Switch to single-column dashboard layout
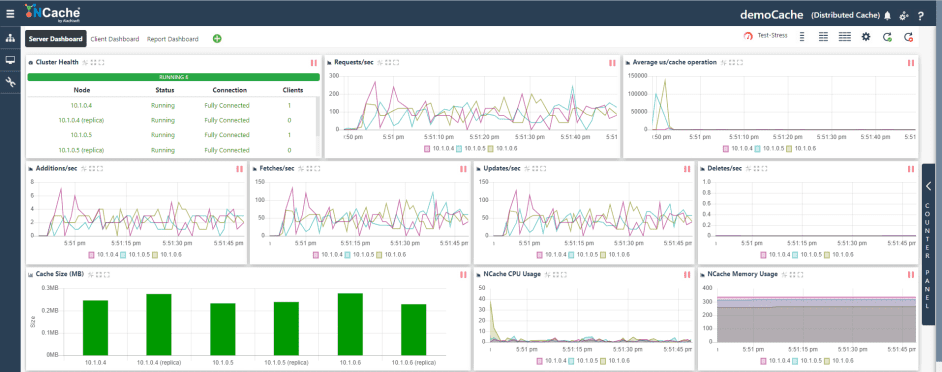942x372 pixels. coord(802,37)
